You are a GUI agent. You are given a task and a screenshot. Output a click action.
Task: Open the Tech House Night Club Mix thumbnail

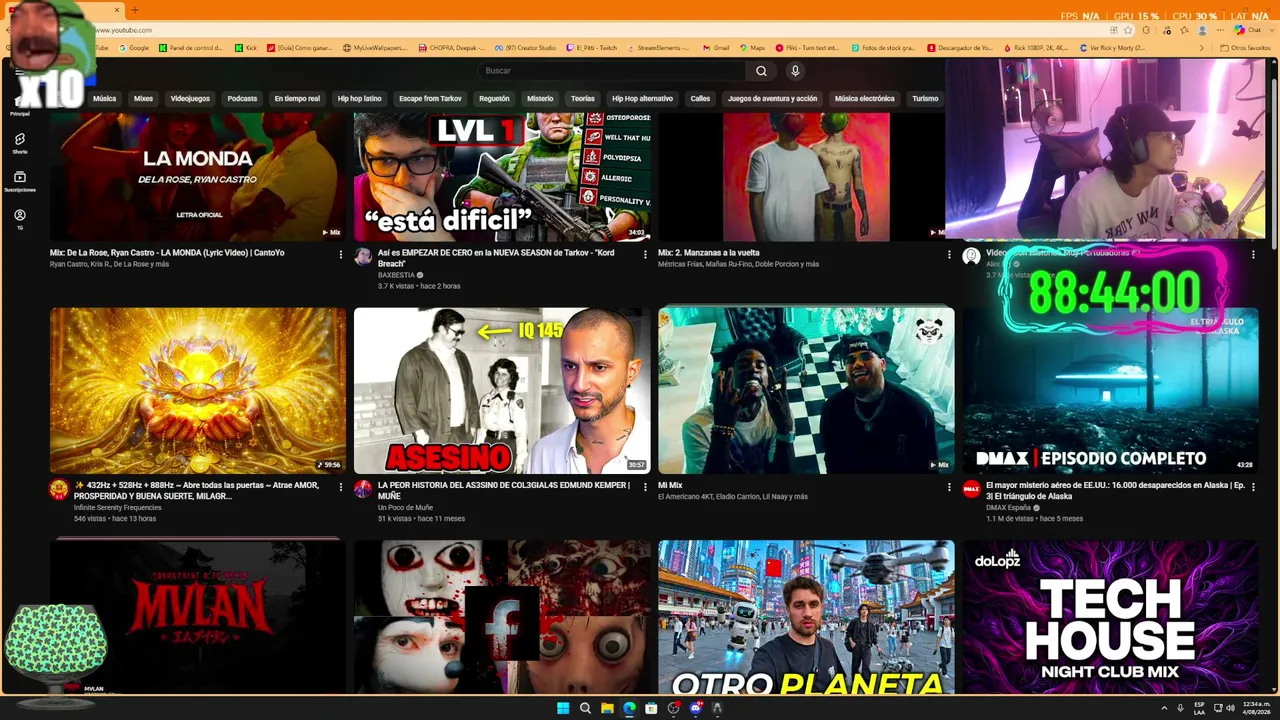pos(1110,617)
